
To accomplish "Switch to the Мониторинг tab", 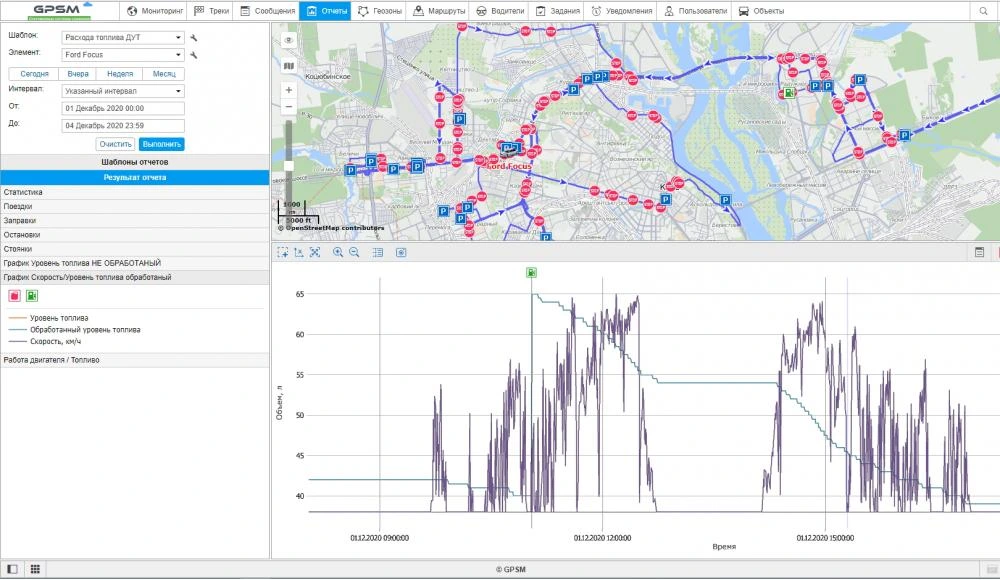I will click(x=155, y=11).
